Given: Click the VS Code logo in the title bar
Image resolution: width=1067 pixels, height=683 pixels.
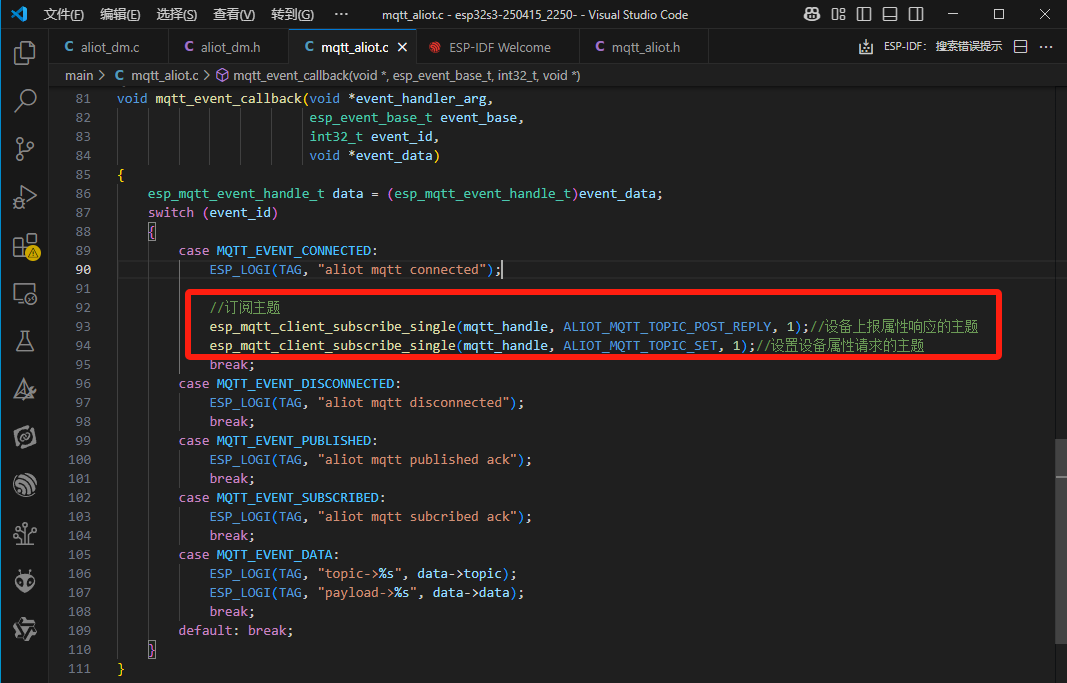Looking at the screenshot, I should 19,14.
